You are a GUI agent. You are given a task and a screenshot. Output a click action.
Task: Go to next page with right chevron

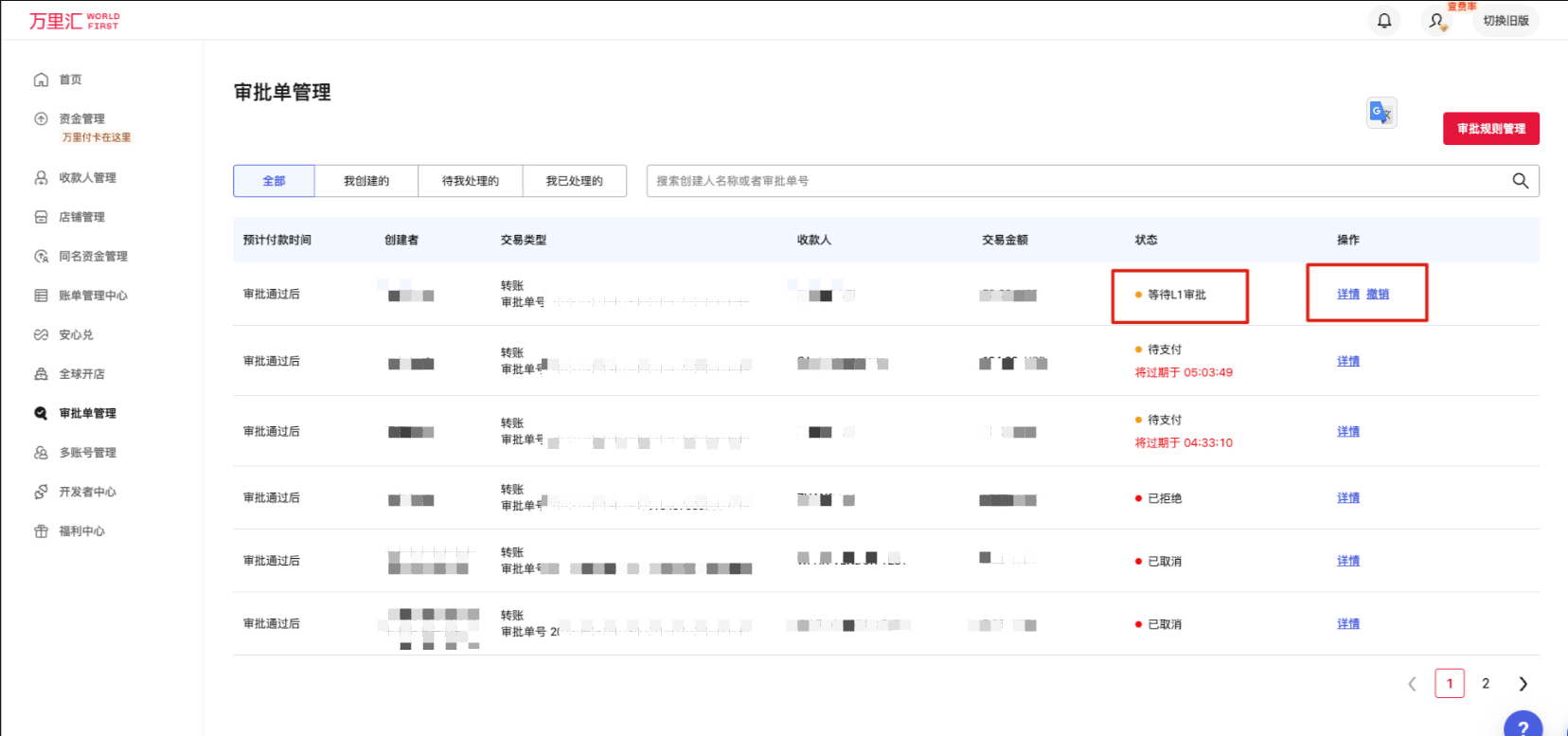[x=1523, y=684]
